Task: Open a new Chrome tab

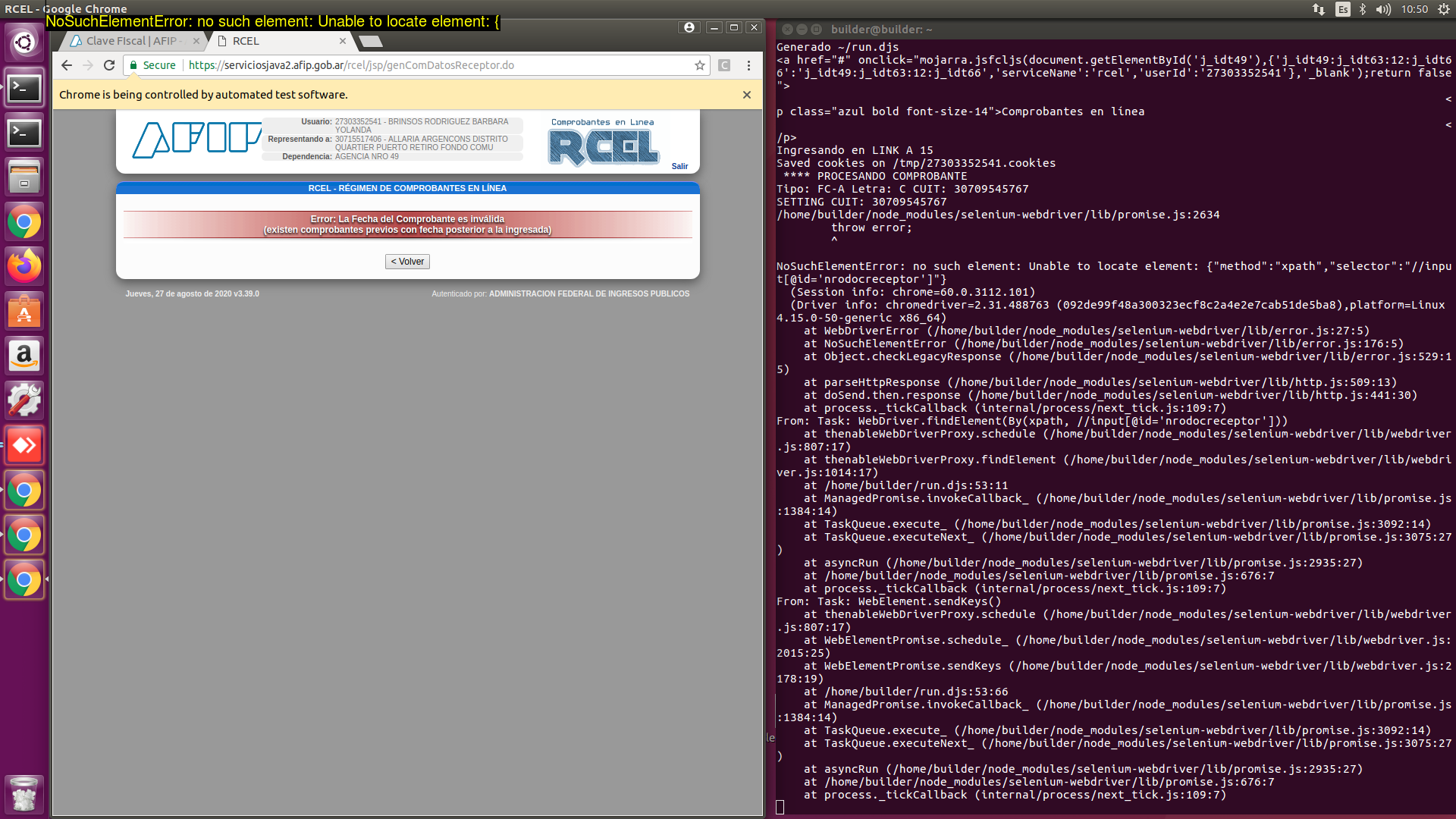Action: click(x=371, y=41)
